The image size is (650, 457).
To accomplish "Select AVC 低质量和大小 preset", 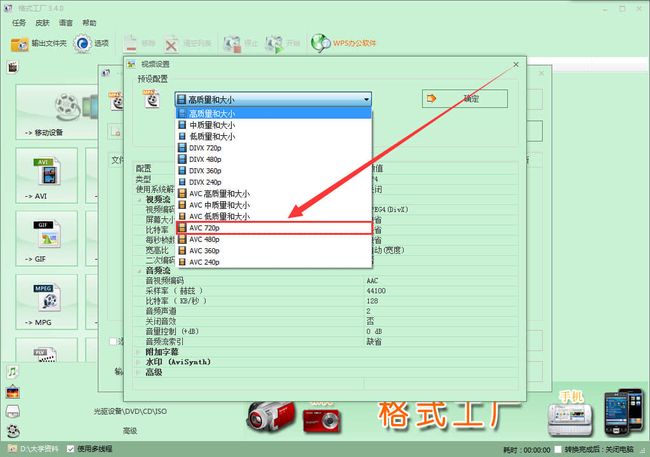I will [x=274, y=216].
